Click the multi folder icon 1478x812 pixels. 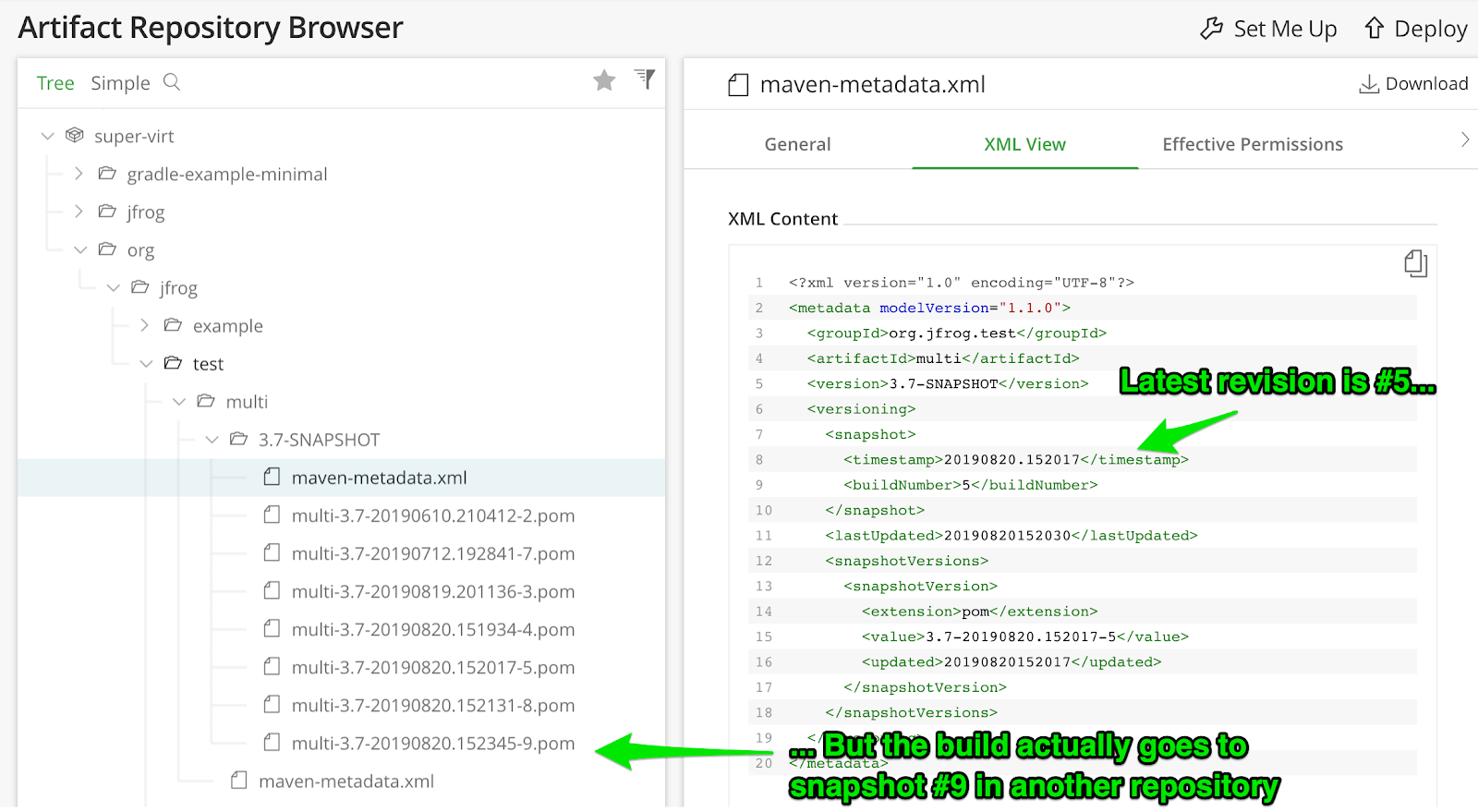tap(206, 401)
